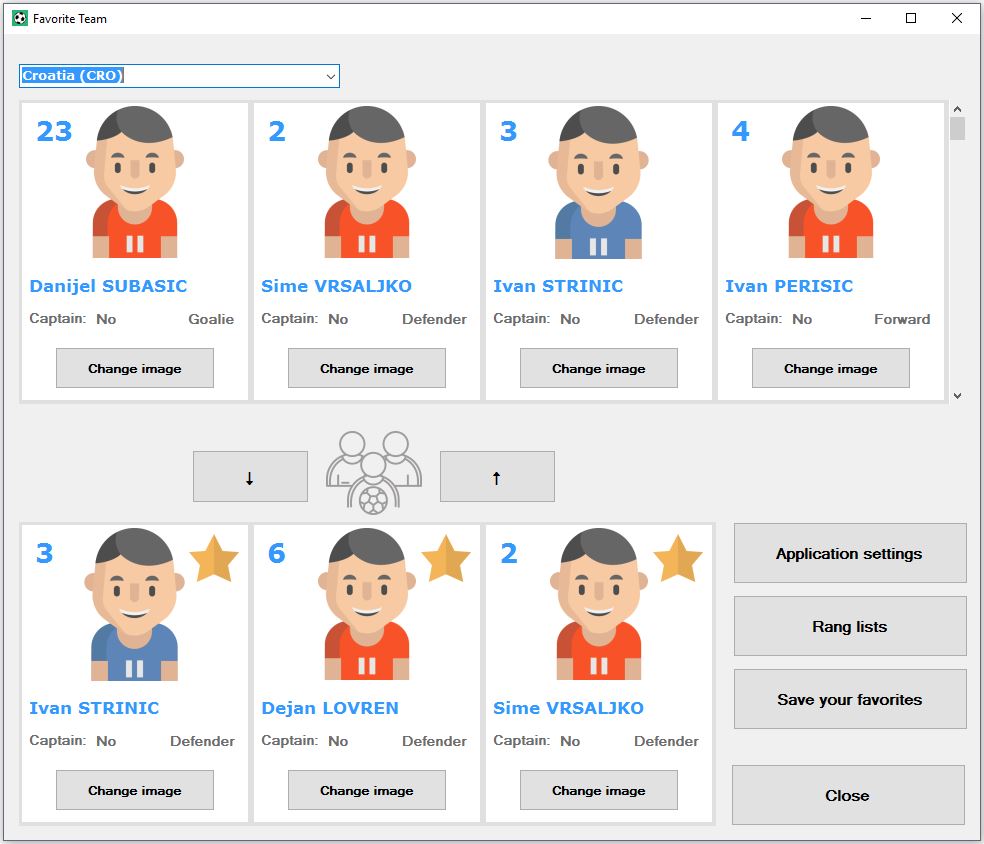Minimize the Favorite Team window
The image size is (984, 844).
point(866,18)
